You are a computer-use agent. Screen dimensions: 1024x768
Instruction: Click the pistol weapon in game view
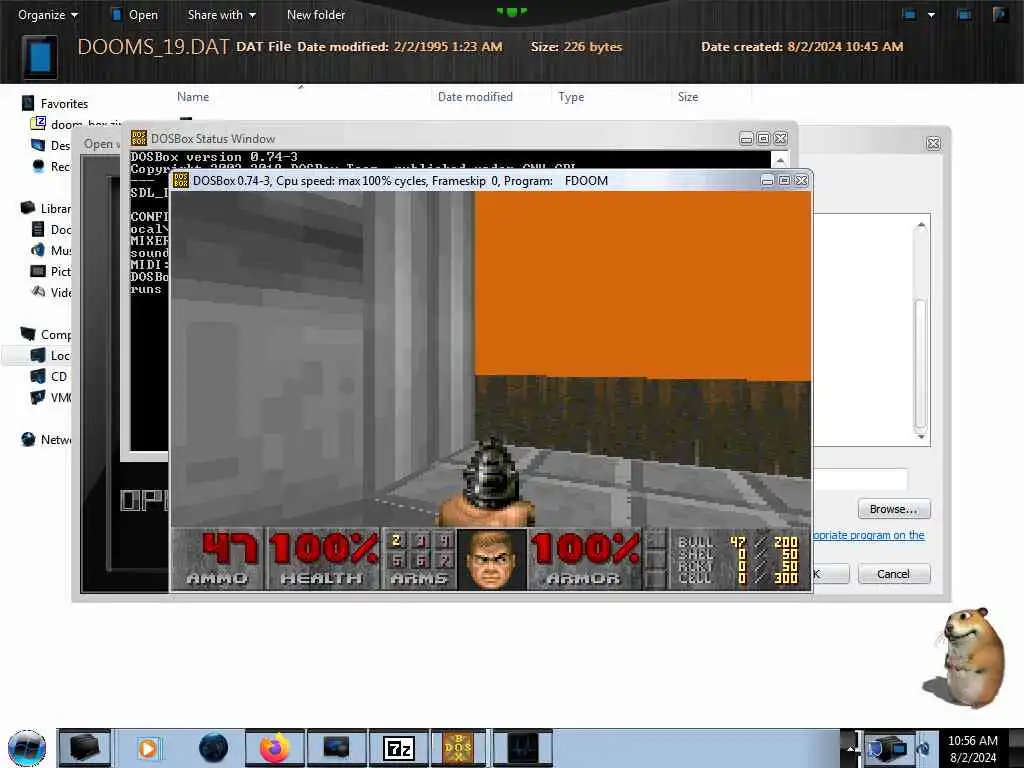pos(488,483)
